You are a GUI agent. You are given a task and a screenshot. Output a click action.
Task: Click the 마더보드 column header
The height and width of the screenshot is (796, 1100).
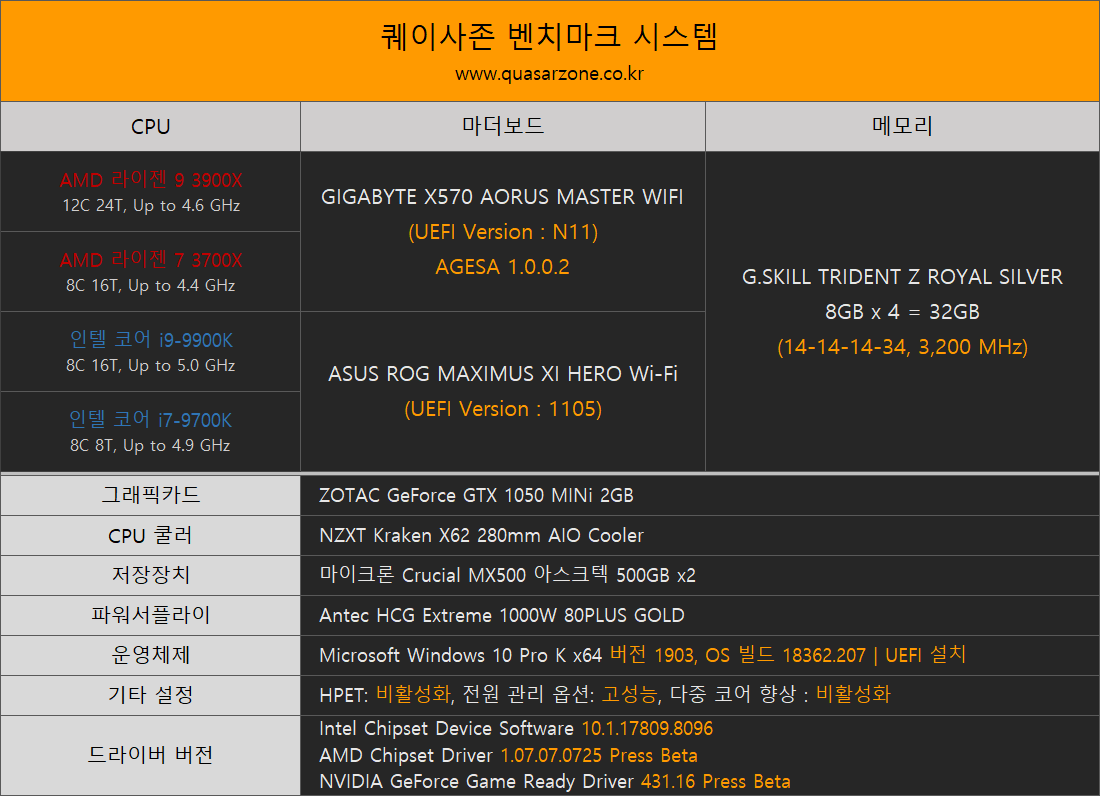(503, 126)
